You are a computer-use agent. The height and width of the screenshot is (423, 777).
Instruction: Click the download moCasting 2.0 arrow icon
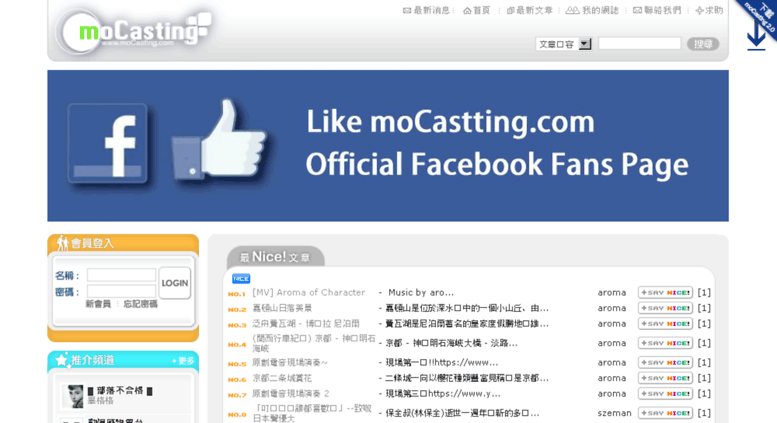(756, 36)
